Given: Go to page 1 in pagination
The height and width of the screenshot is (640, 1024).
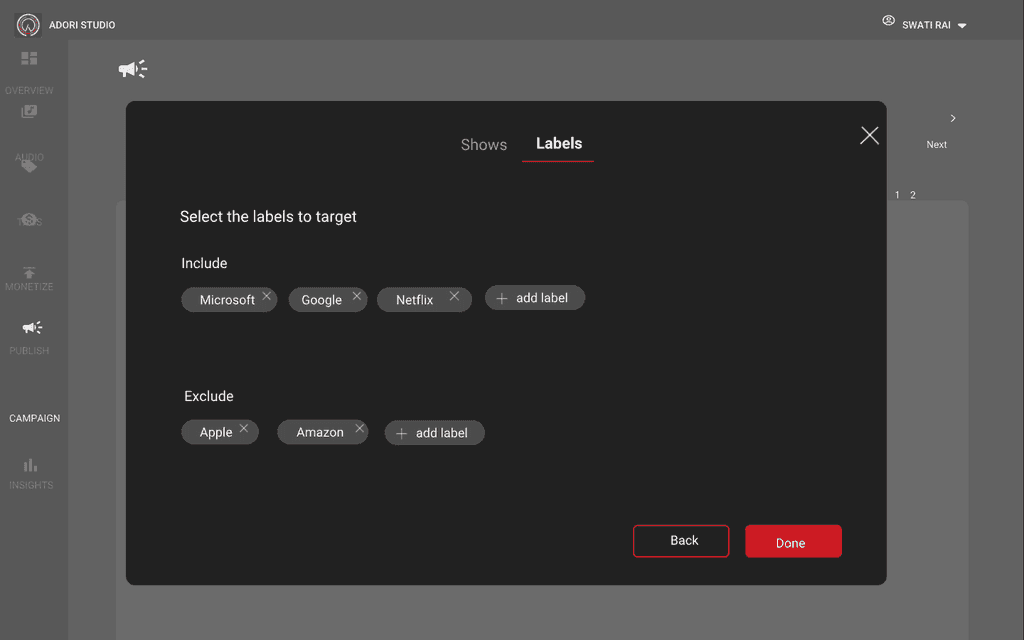Looking at the screenshot, I should (x=897, y=195).
